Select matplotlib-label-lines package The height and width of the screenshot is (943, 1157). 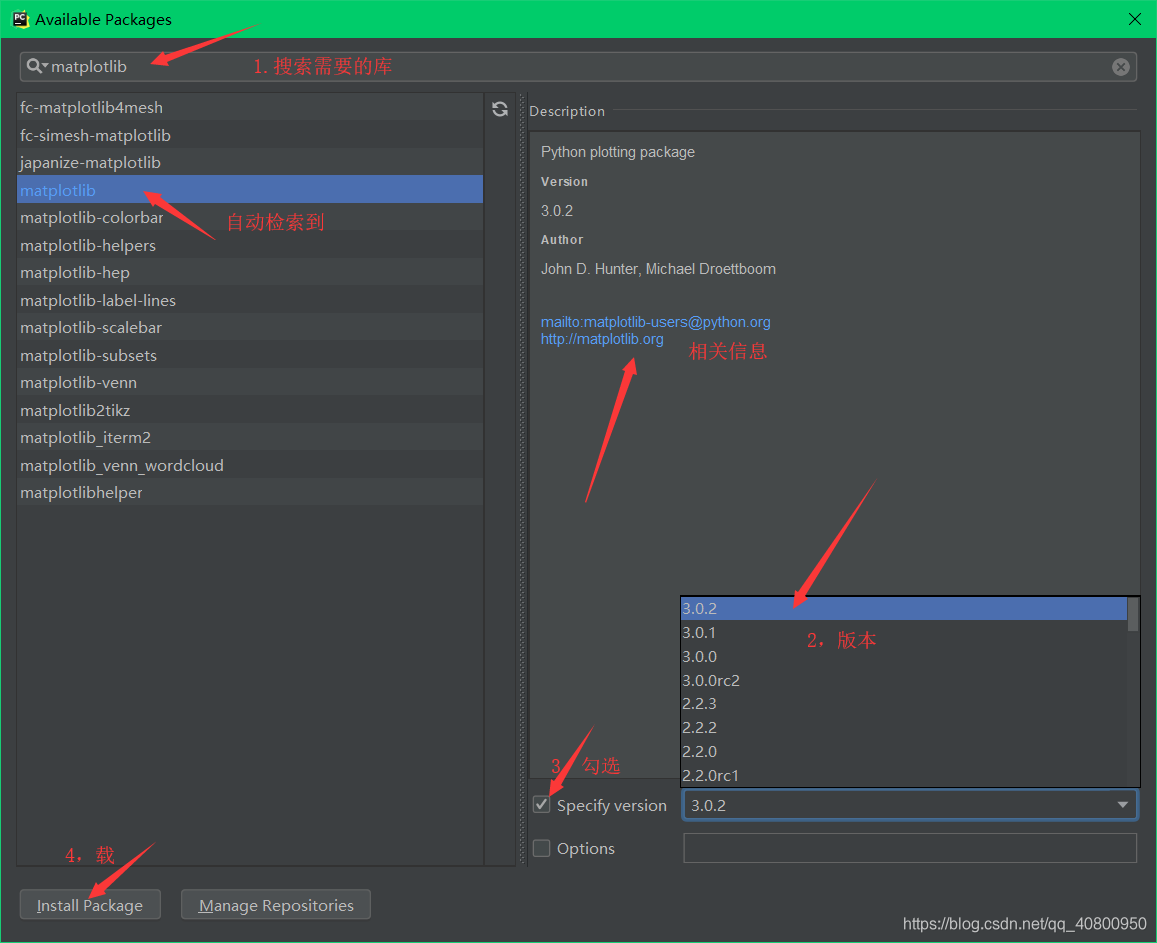click(250, 300)
